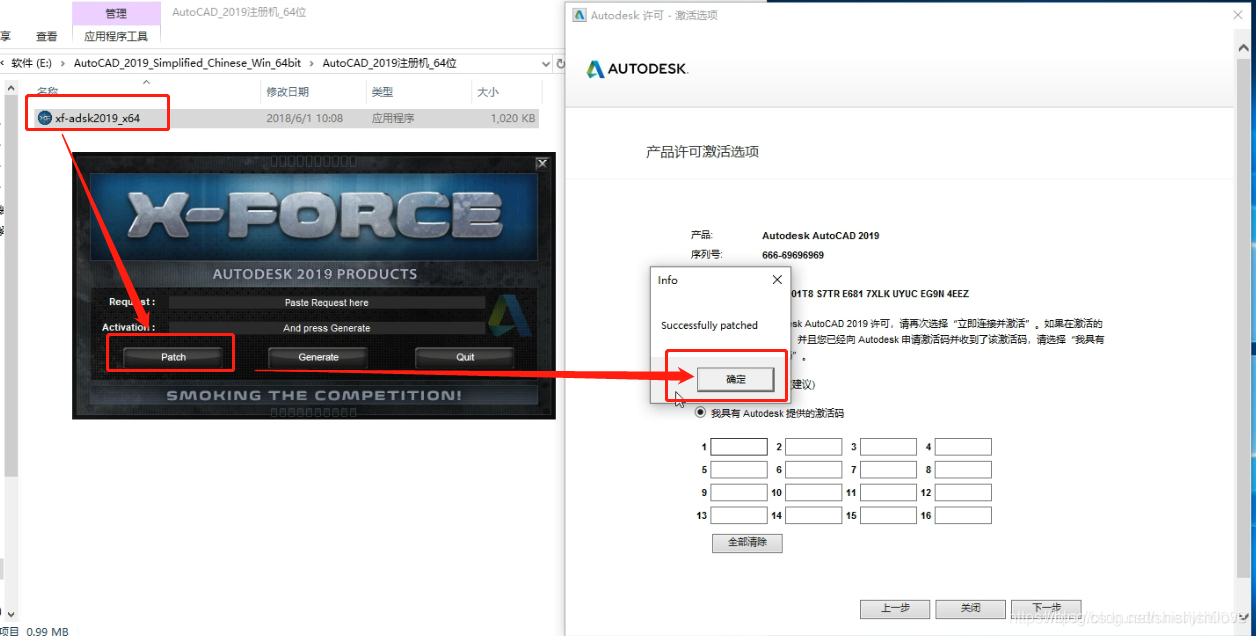Click the Patch button in X-Force

(x=173, y=357)
